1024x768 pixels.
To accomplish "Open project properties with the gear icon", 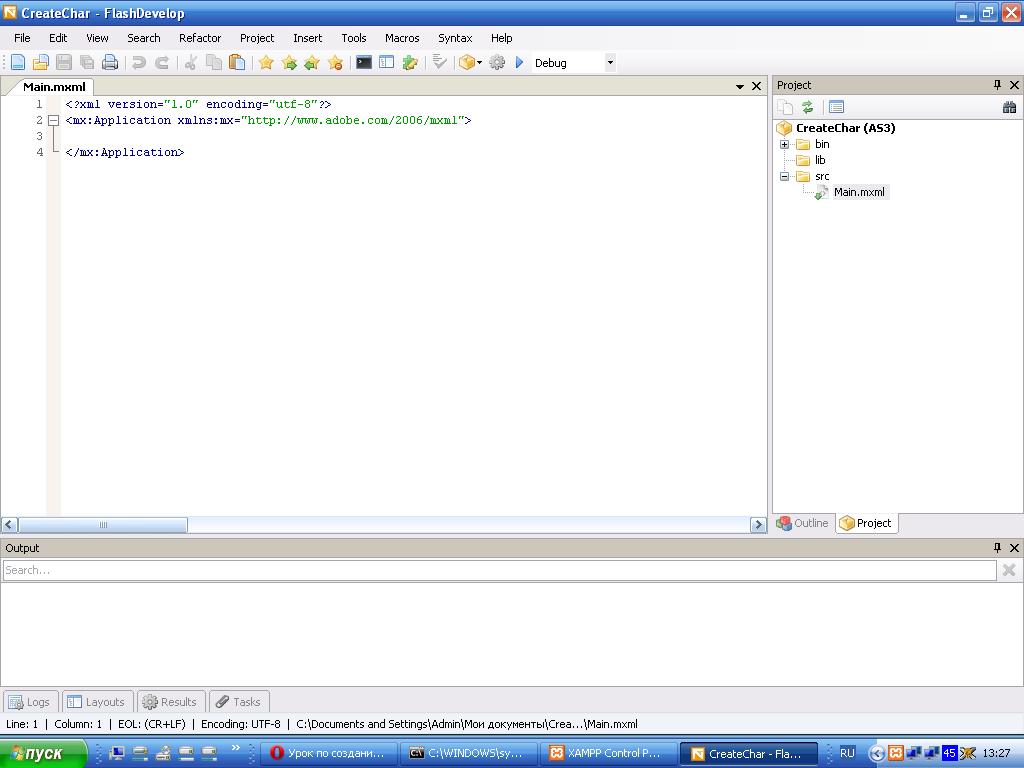I will tap(497, 63).
